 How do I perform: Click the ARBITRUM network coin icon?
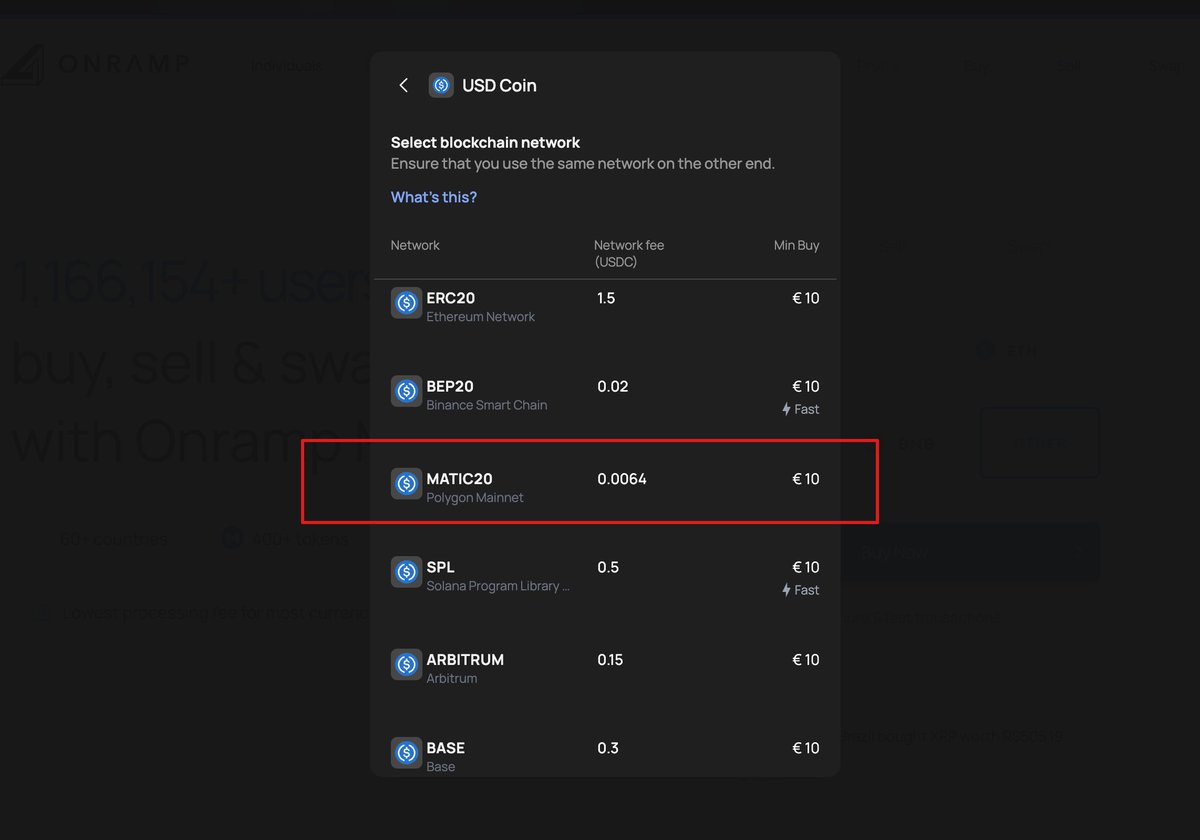coord(406,664)
